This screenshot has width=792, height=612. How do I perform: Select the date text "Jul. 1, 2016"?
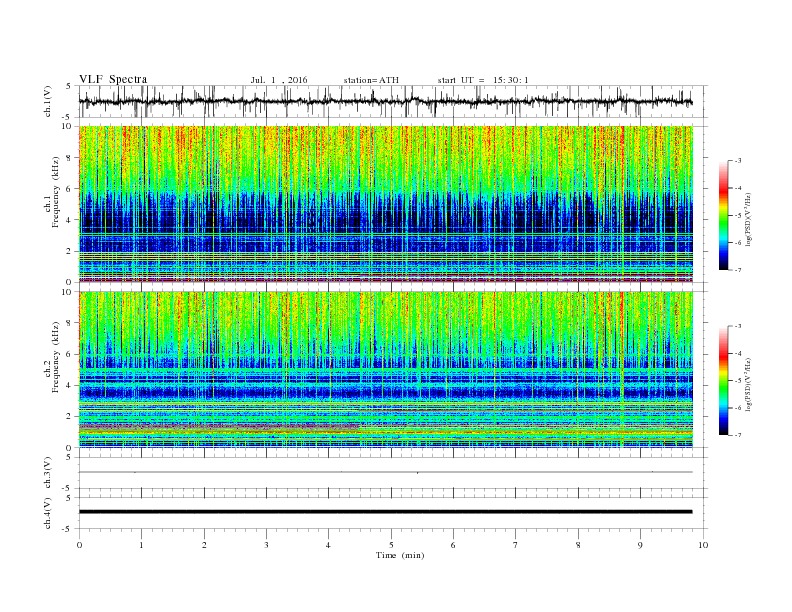point(279,80)
